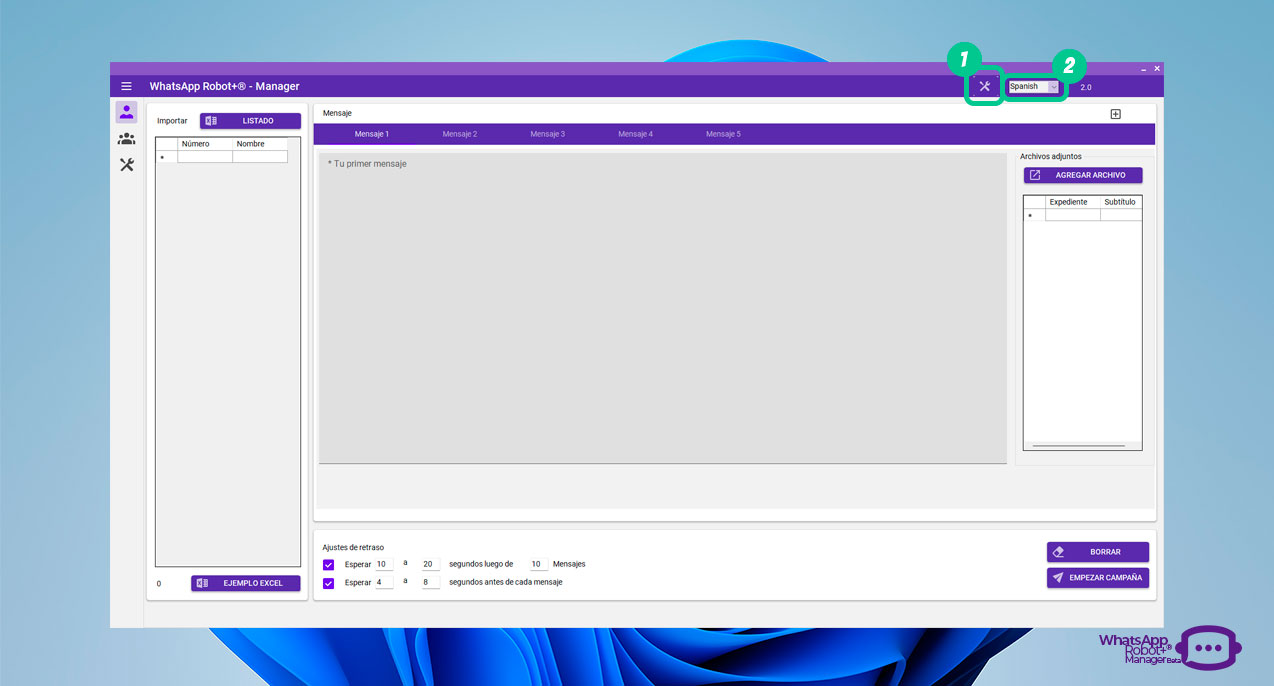
Task: Toggle the wait-after-messages checkbox
Action: (x=329, y=564)
